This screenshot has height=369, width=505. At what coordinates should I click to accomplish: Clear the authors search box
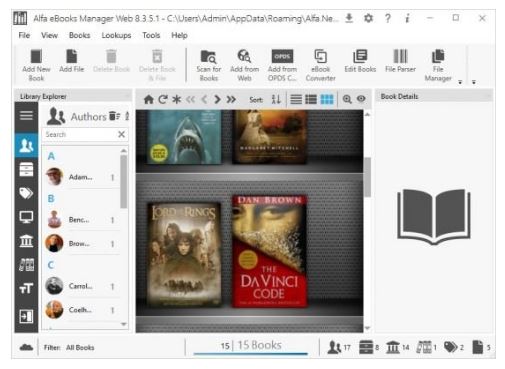[121, 134]
